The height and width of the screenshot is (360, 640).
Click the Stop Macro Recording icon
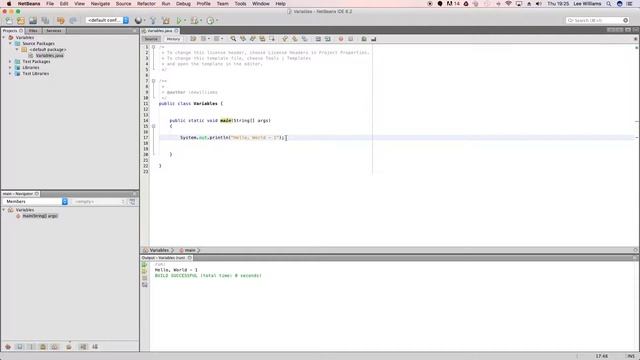click(351, 39)
